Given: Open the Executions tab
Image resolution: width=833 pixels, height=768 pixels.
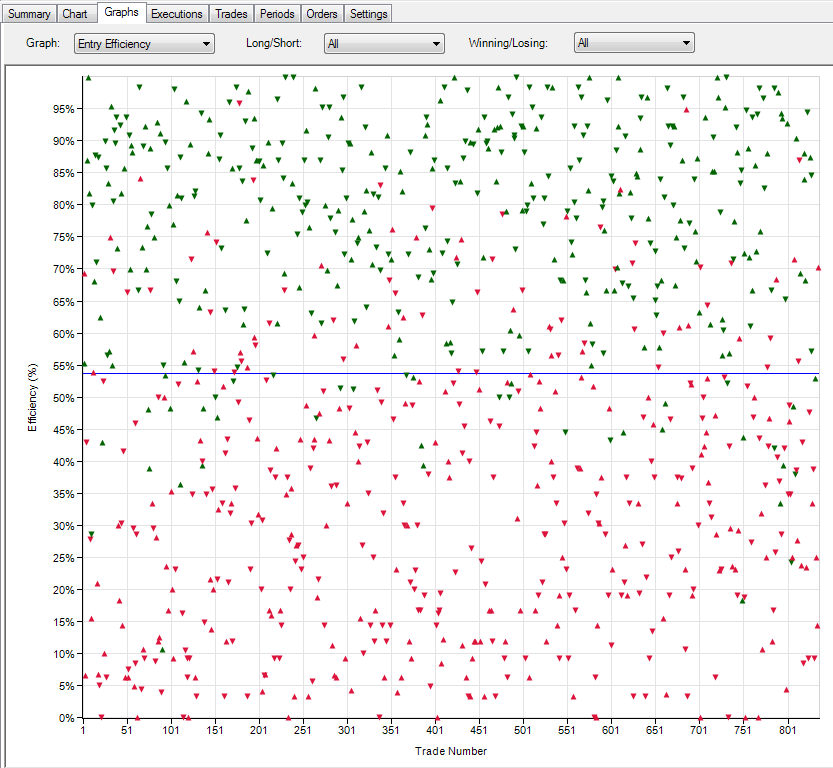Looking at the screenshot, I should [177, 14].
